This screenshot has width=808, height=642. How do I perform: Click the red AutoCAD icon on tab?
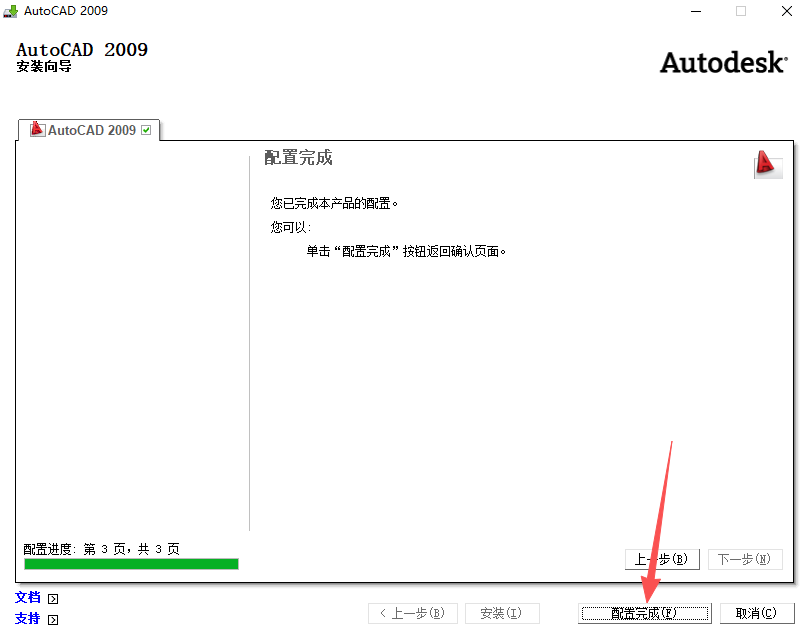37,129
